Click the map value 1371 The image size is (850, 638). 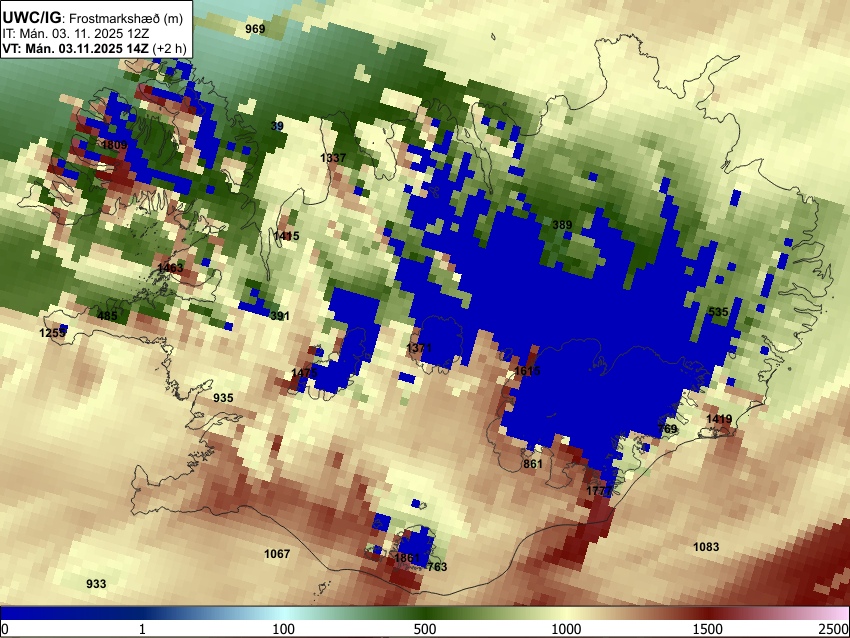pyautogui.click(x=419, y=347)
